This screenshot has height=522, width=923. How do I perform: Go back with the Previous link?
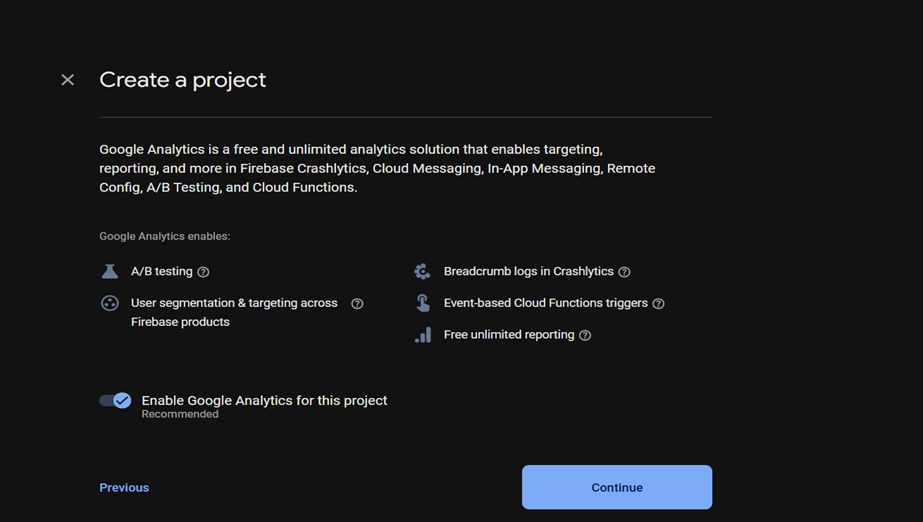[124, 488]
